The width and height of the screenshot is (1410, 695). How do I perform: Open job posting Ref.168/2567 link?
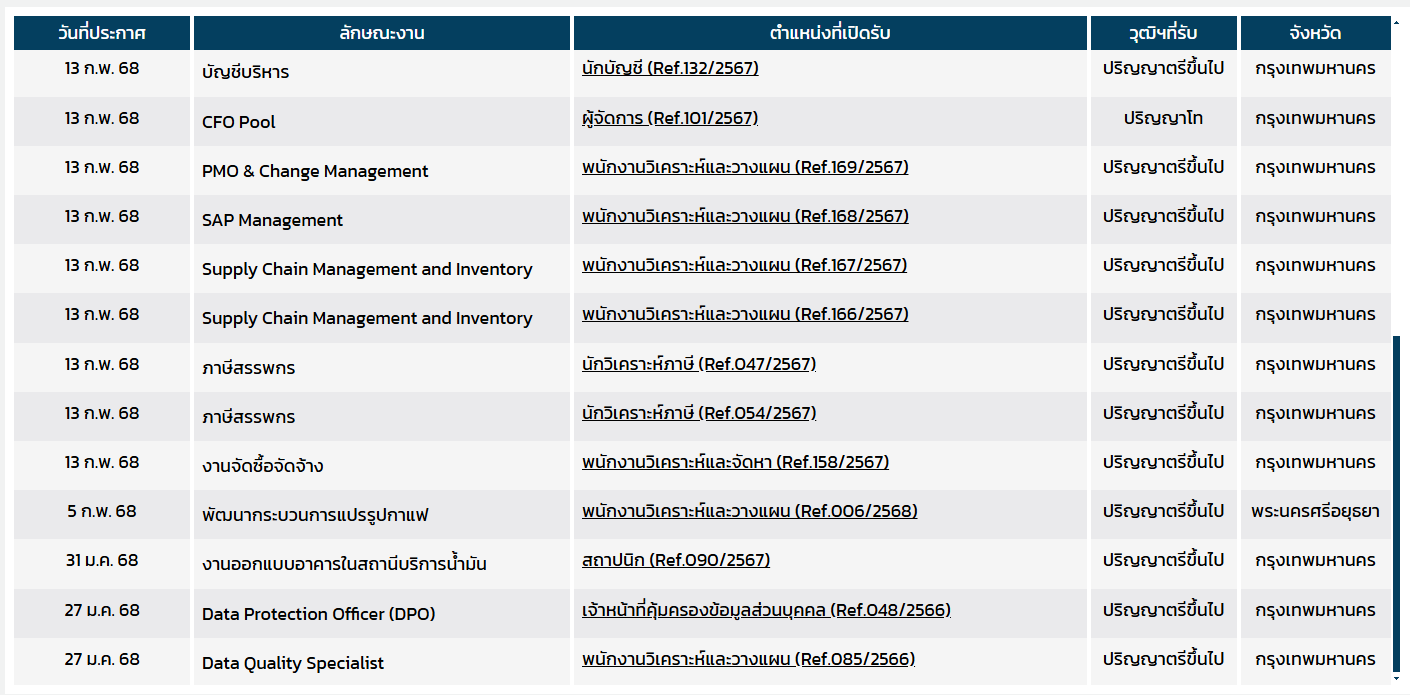click(745, 216)
